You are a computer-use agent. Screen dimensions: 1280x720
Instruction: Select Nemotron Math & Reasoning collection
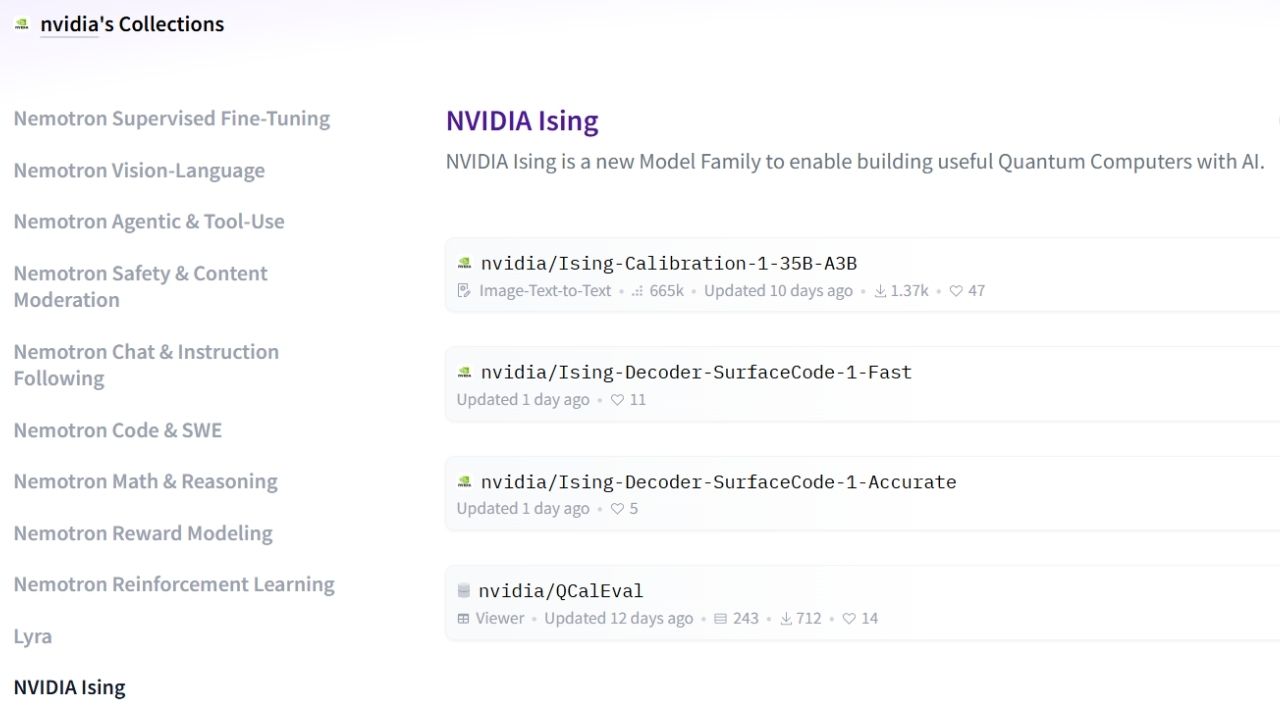click(146, 481)
